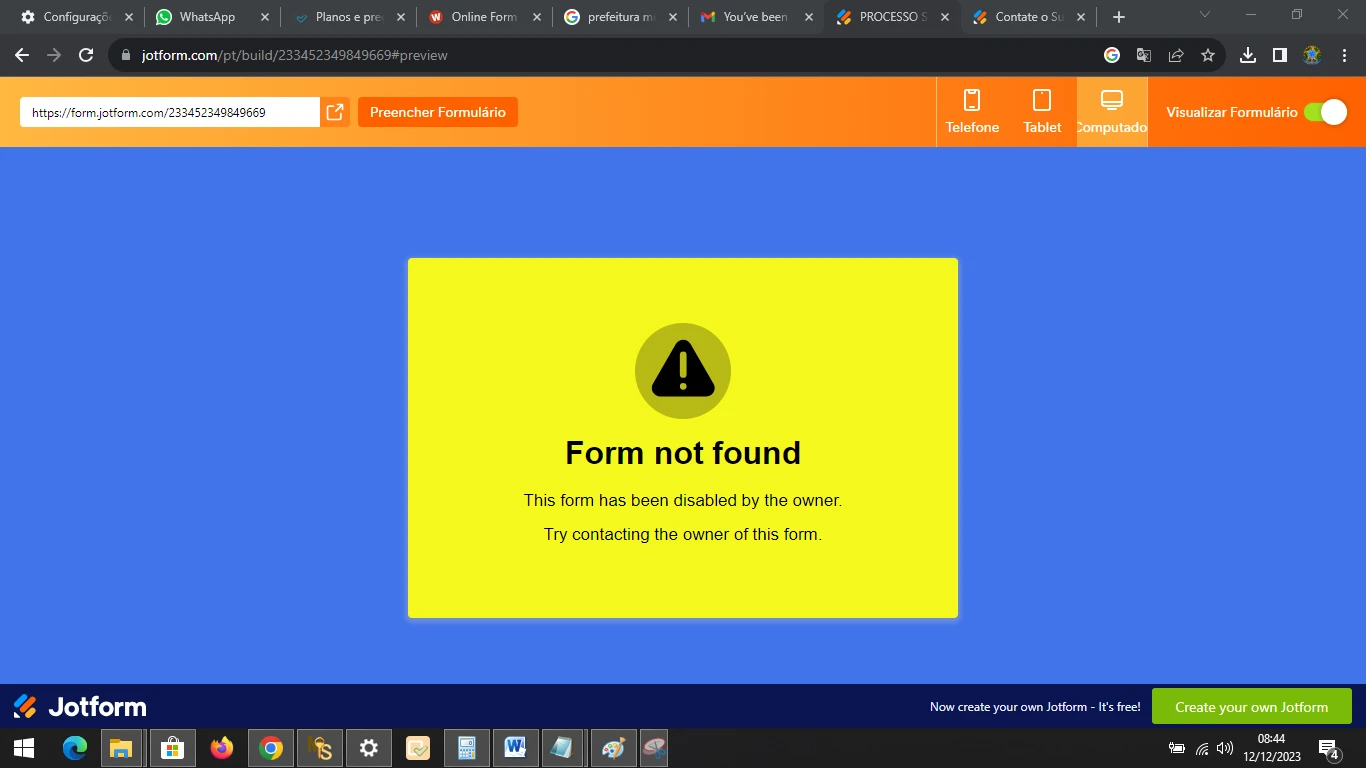Open the Chrome three-dot menu

coord(1343,55)
